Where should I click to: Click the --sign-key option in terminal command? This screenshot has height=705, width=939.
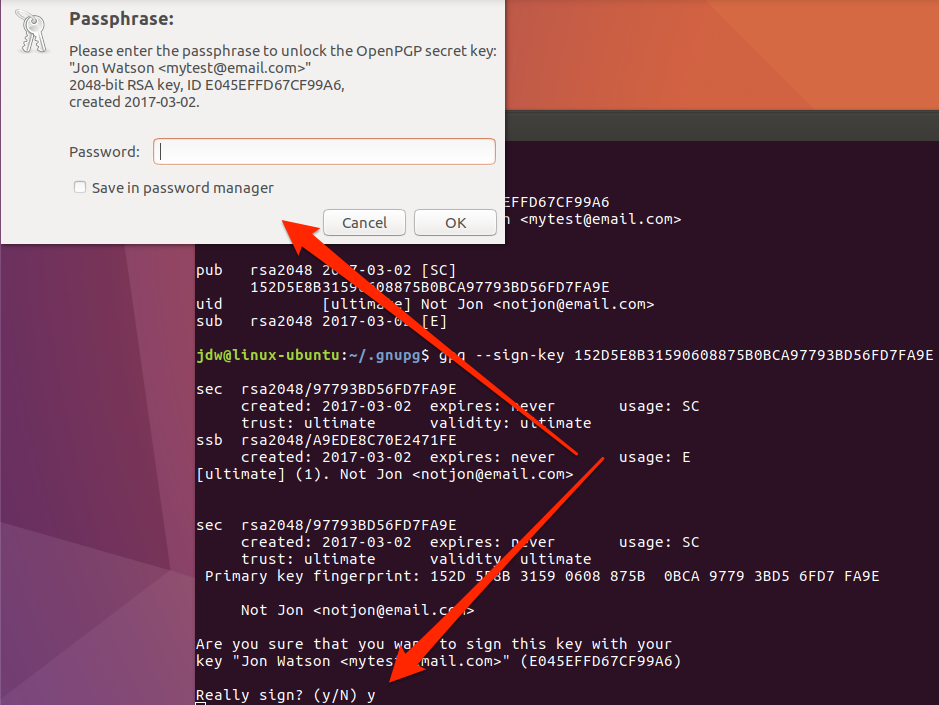[519, 355]
